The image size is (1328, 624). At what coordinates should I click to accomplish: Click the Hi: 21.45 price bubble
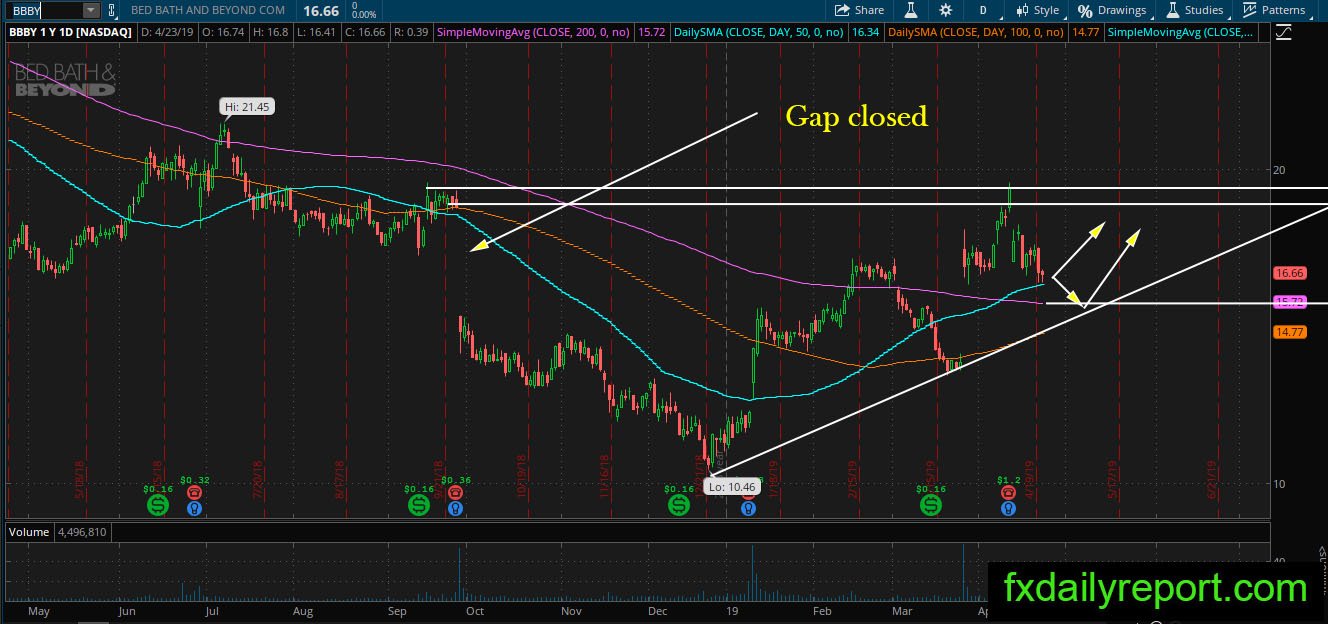pyautogui.click(x=246, y=106)
